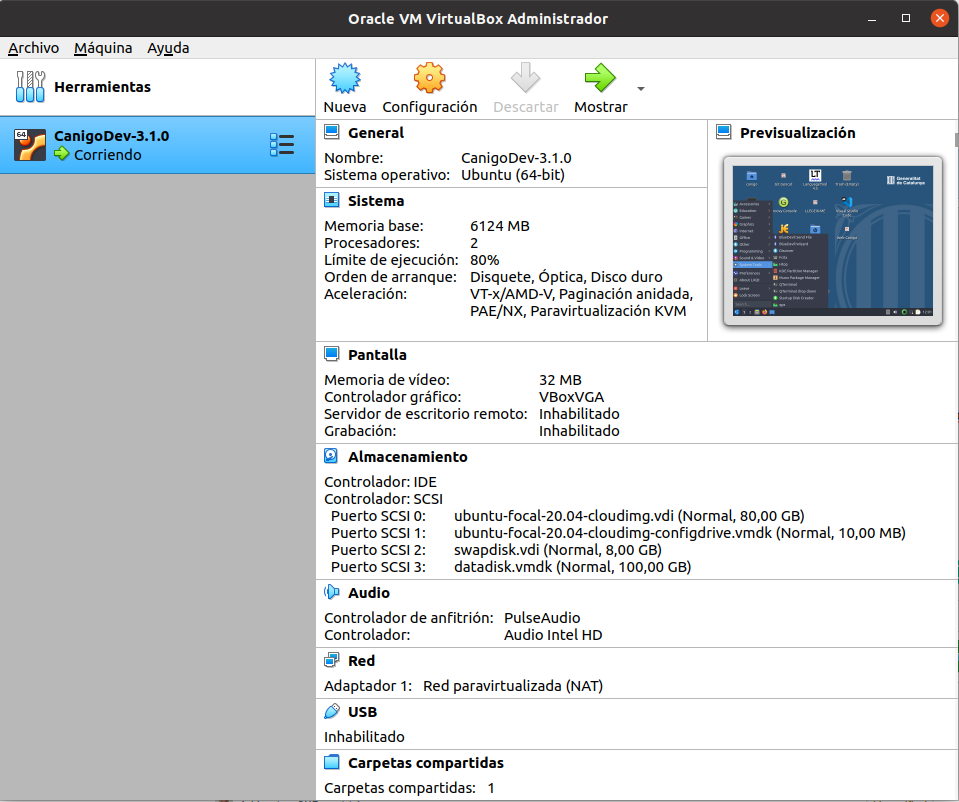Select the CanigoDev-3.1.0 machine icon

tap(30, 145)
